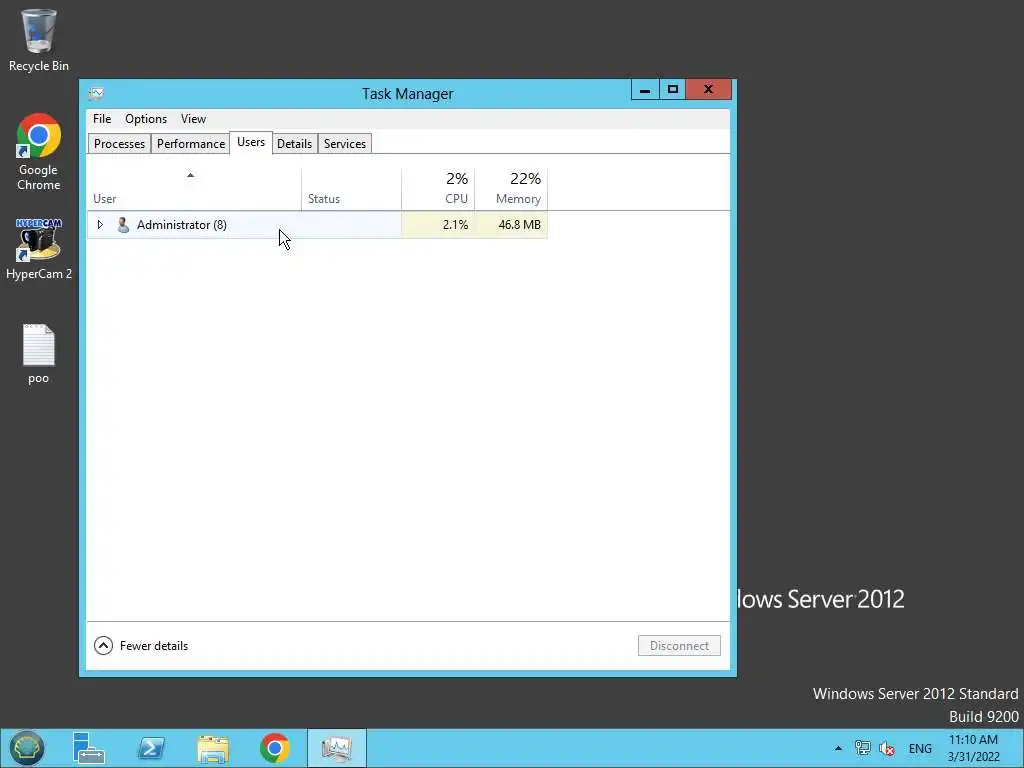The image size is (1024, 768).
Task: Switch to the Details tab
Action: tap(295, 144)
